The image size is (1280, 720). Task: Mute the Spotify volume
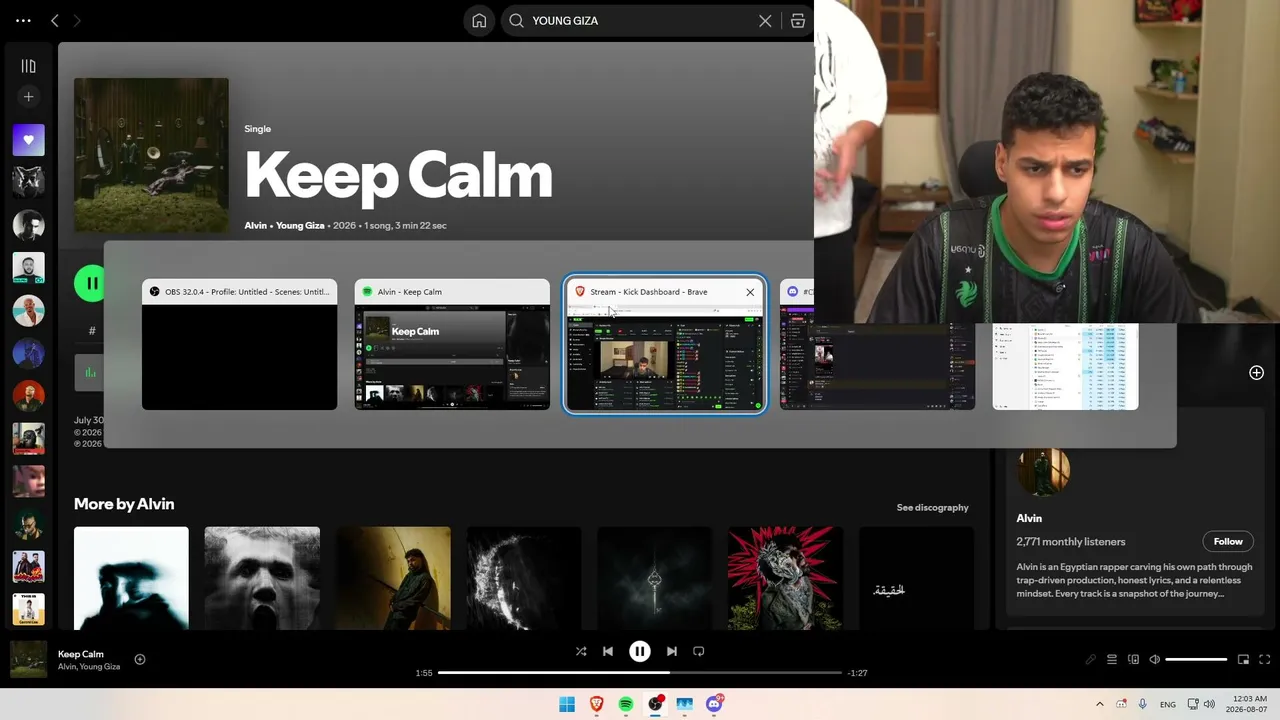click(1154, 660)
